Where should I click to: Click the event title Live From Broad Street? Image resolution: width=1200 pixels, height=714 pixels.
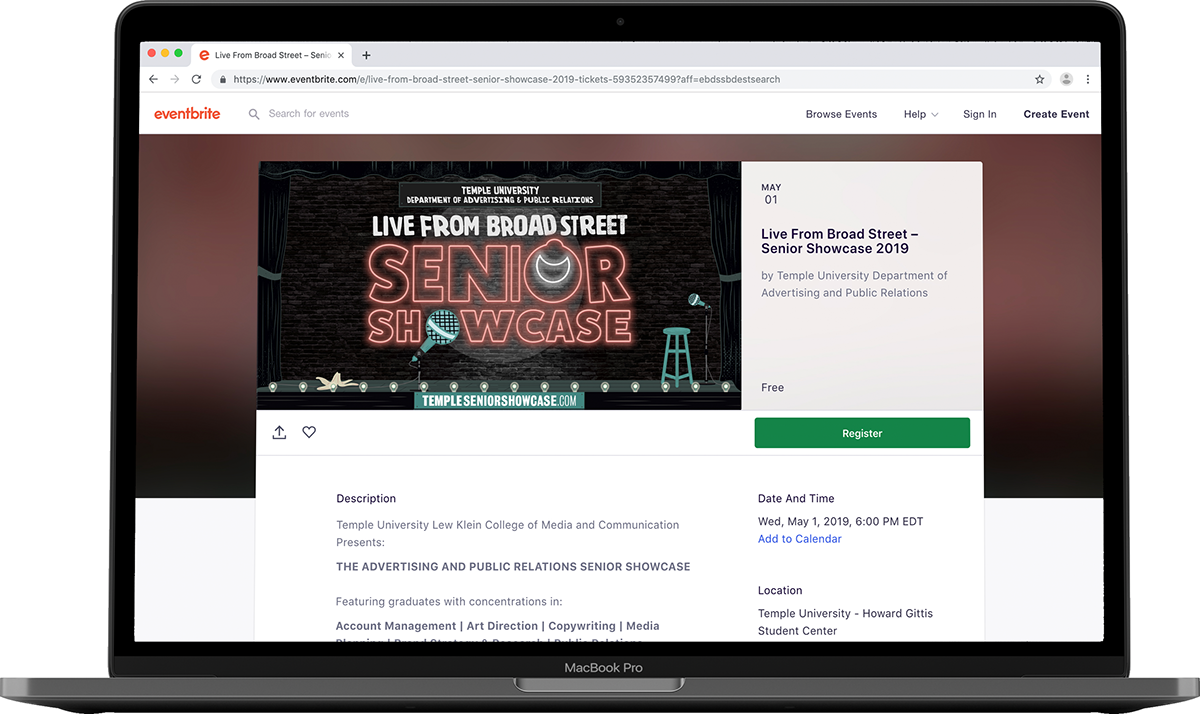(840, 241)
